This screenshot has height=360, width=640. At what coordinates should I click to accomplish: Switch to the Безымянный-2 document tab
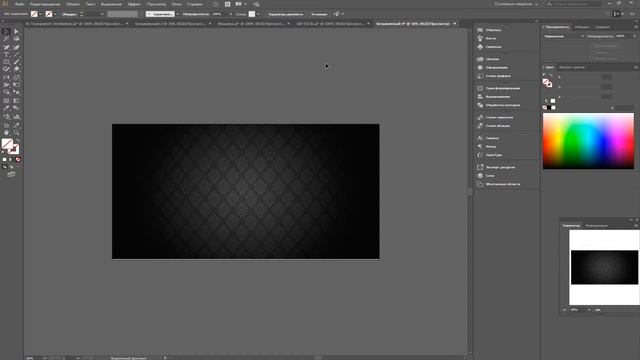(x=169, y=24)
